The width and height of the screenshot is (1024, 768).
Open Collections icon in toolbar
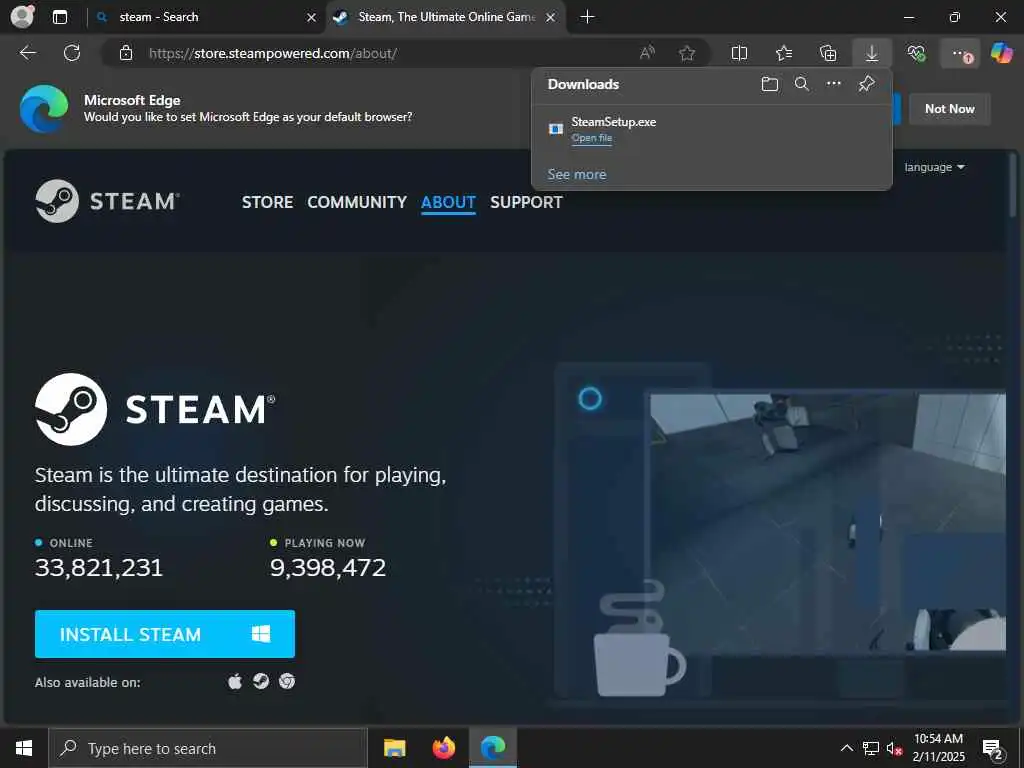[827, 53]
